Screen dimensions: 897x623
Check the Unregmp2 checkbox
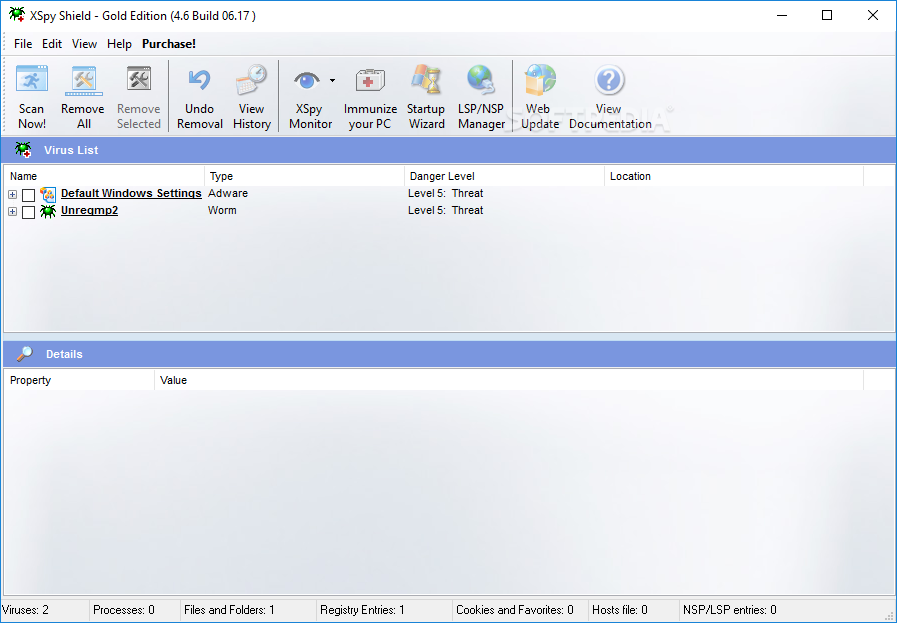[x=29, y=212]
